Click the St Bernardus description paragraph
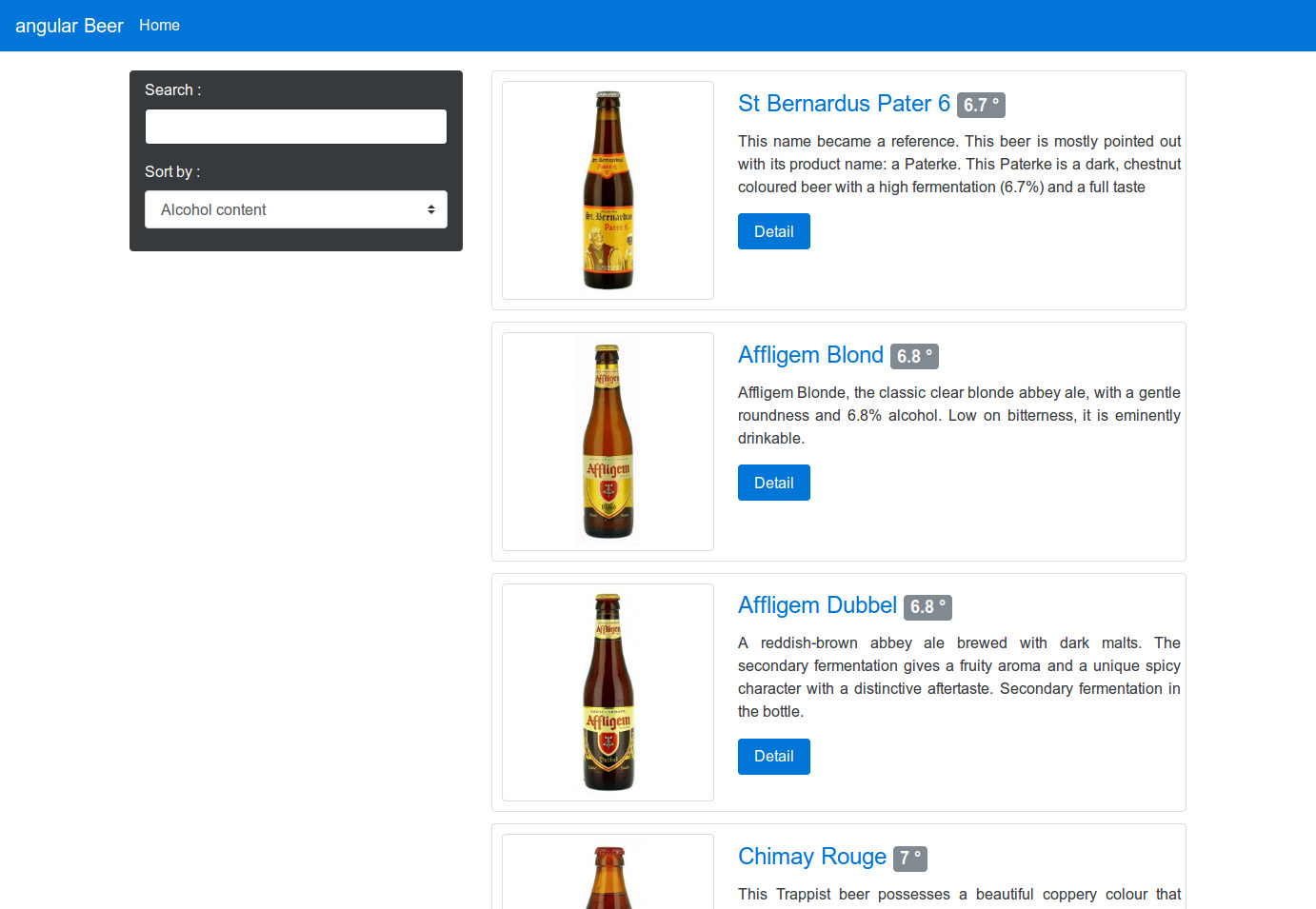Viewport: 1316px width, 909px height. [959, 164]
